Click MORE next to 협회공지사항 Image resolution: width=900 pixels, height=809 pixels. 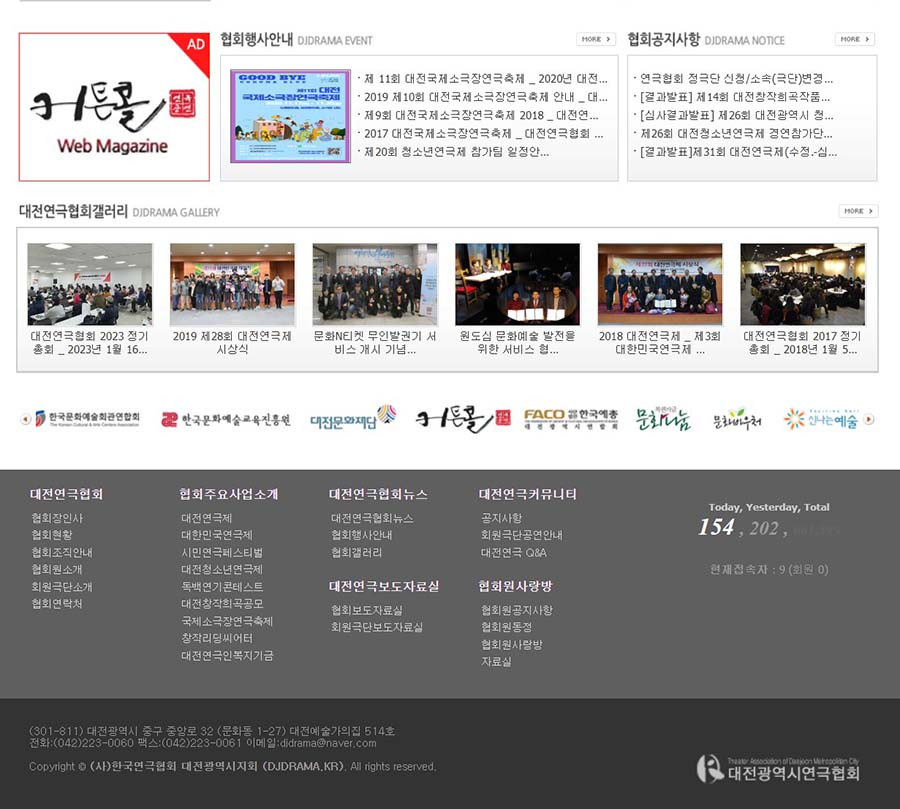click(x=854, y=39)
